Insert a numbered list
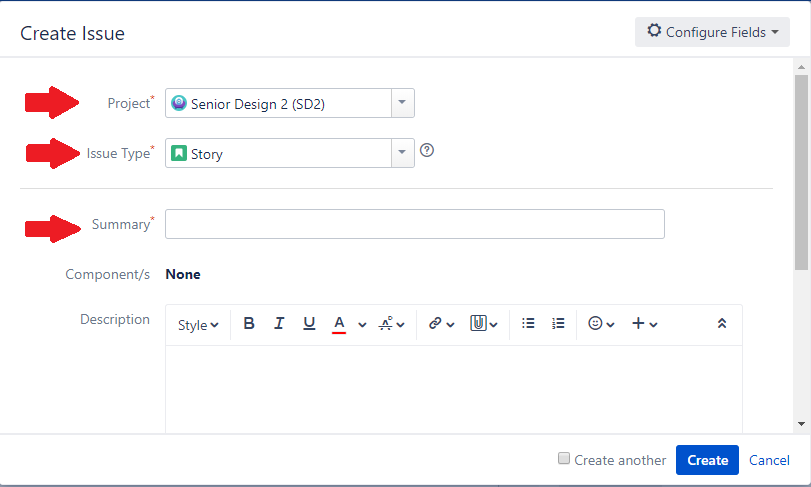This screenshot has width=811, height=487. point(558,324)
